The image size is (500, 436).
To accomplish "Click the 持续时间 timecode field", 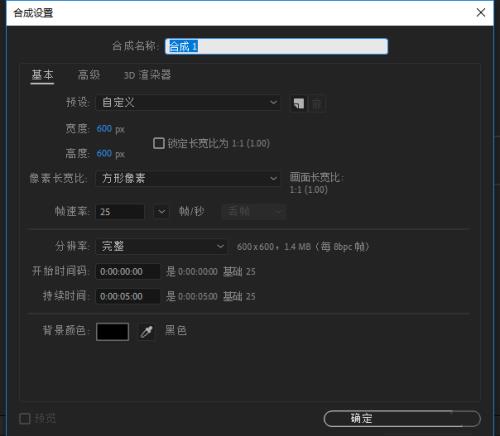I will pyautogui.click(x=128, y=296).
